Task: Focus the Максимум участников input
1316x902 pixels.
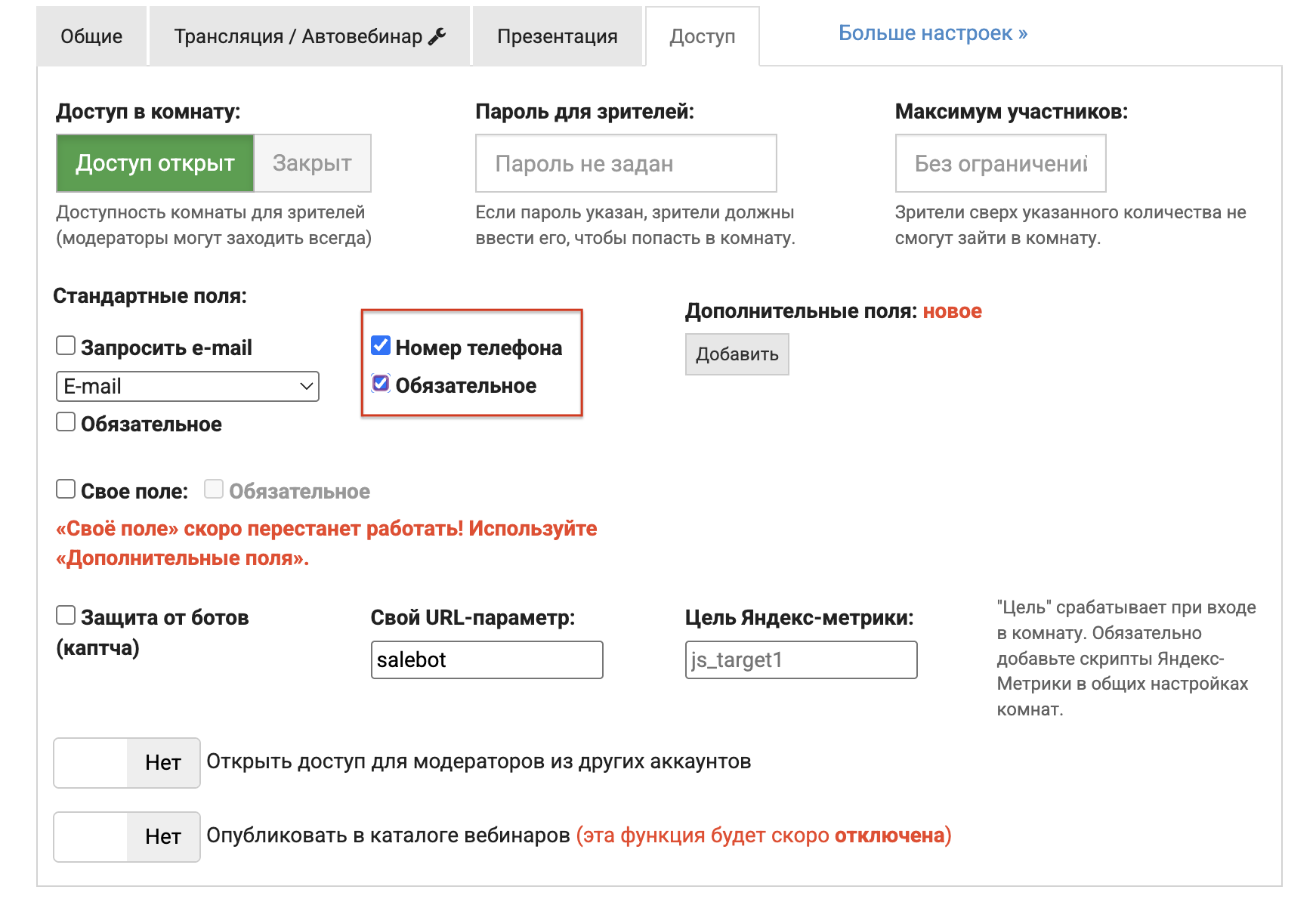Action: point(999,163)
